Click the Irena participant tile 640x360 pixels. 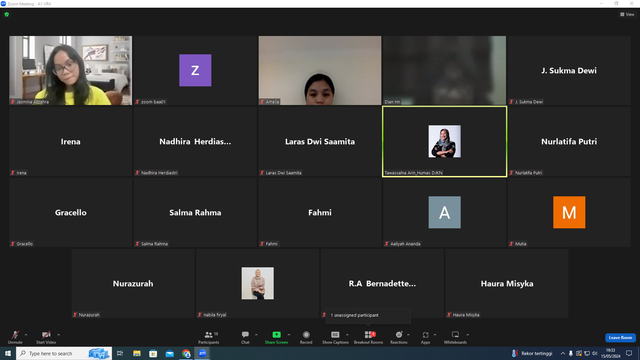(x=71, y=141)
